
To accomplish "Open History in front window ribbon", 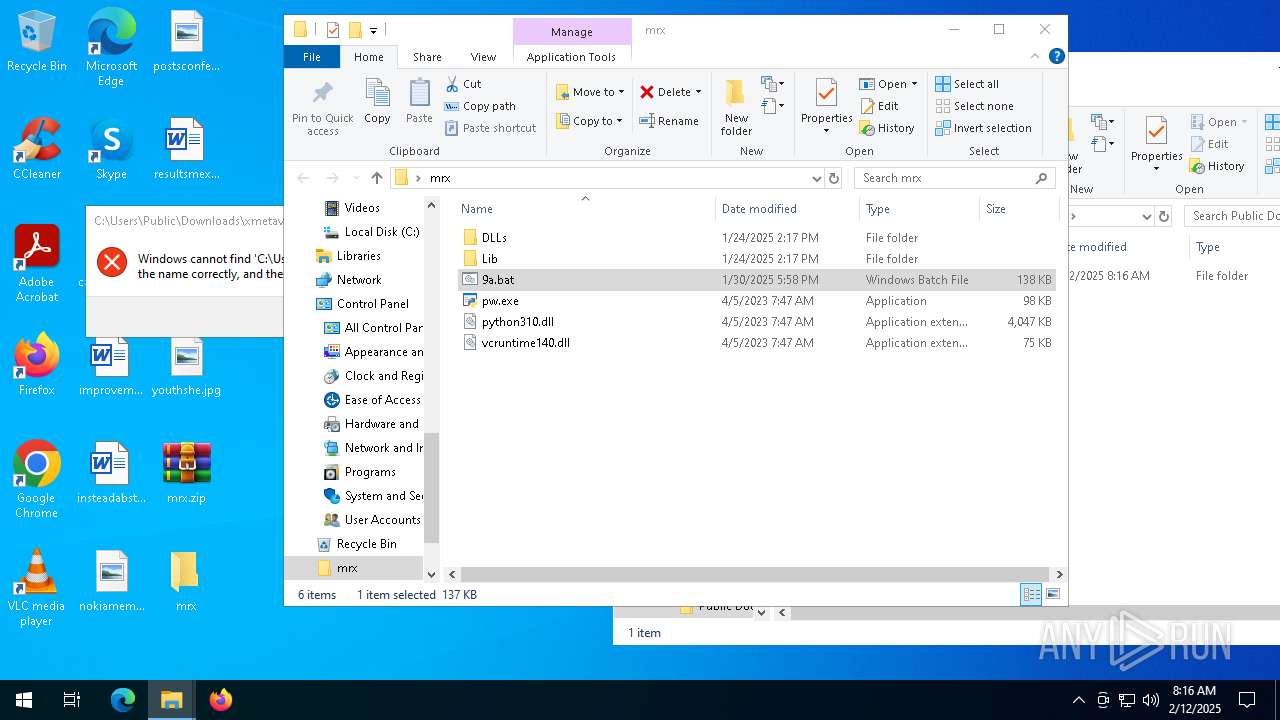I will pos(887,128).
